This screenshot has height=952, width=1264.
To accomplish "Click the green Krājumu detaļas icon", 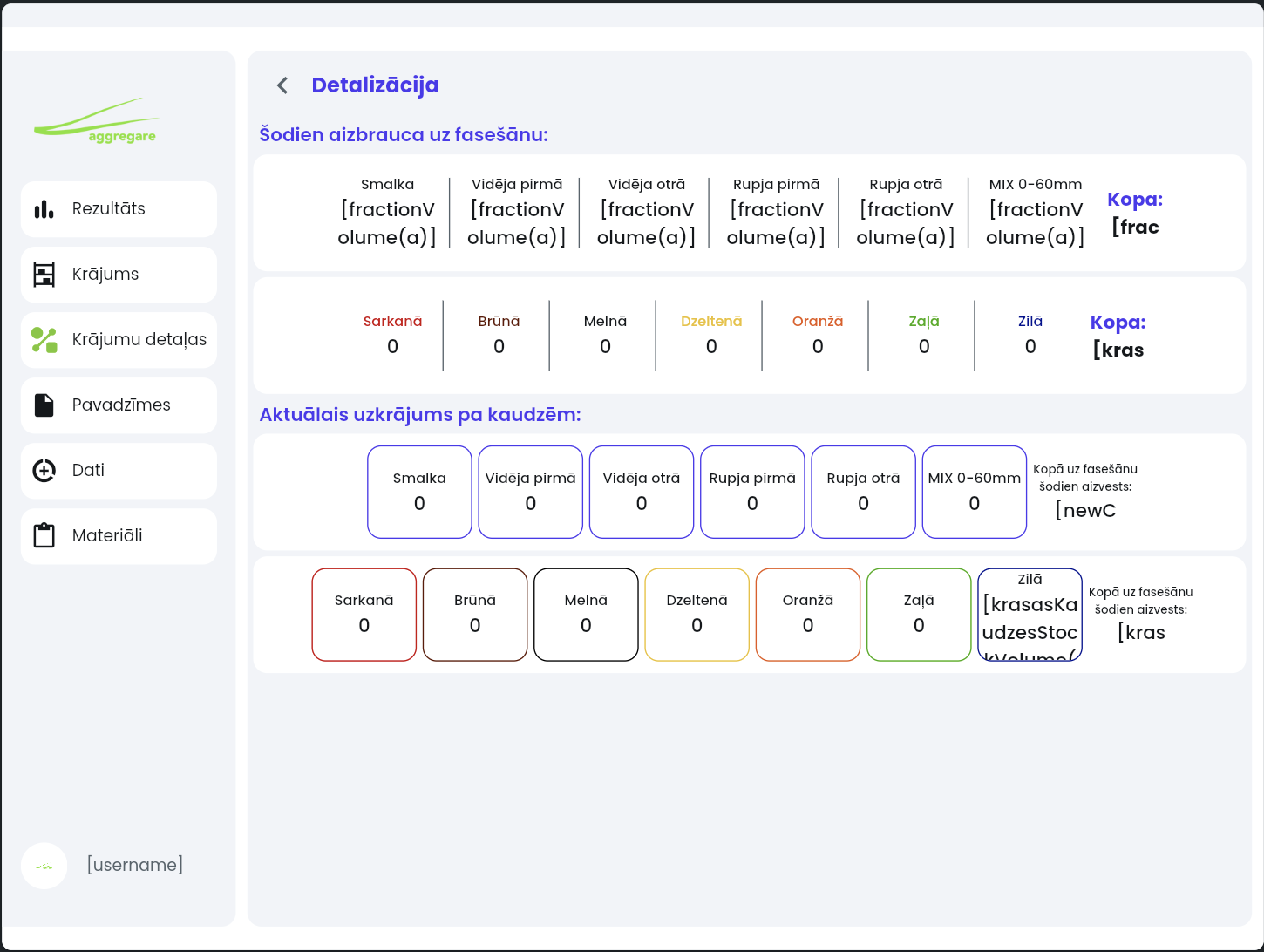I will tap(44, 340).
